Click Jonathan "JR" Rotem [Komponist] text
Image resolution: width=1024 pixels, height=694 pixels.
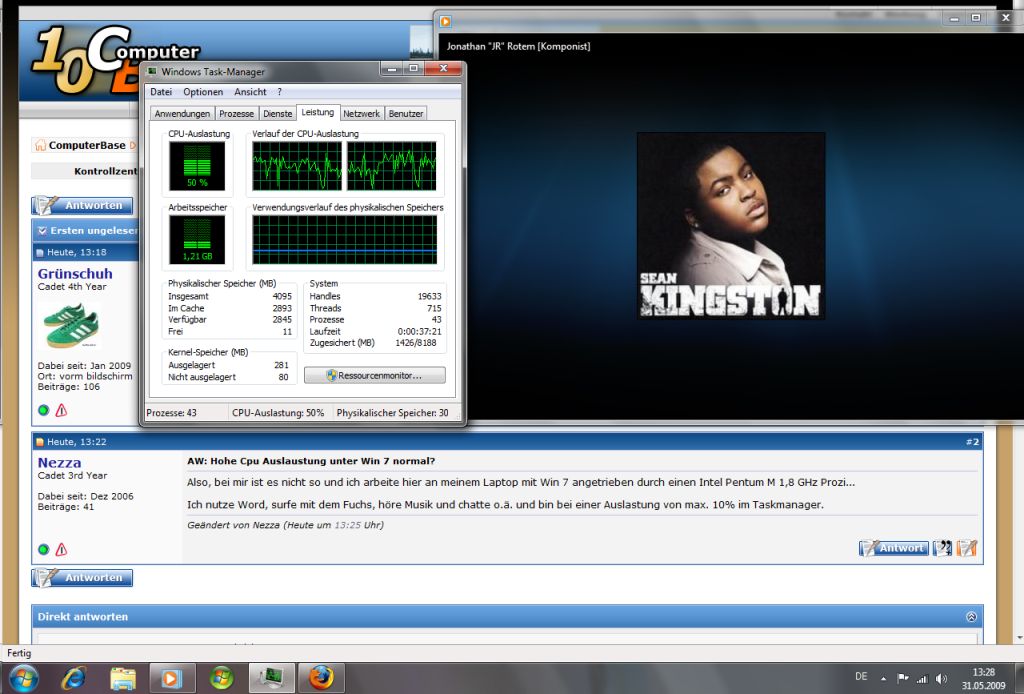point(519,46)
